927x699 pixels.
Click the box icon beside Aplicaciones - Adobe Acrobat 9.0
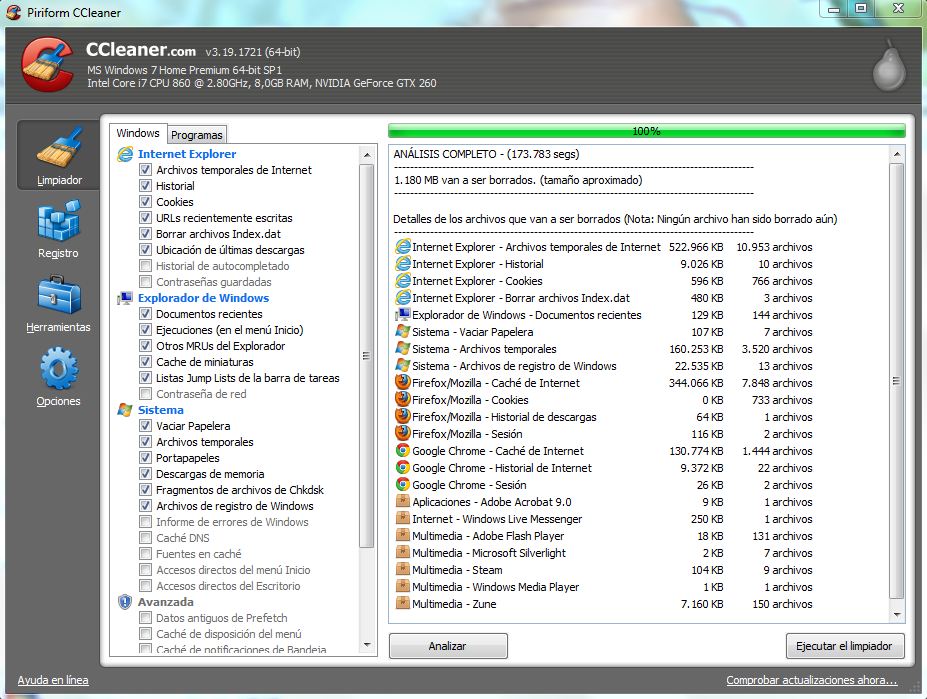pos(403,501)
